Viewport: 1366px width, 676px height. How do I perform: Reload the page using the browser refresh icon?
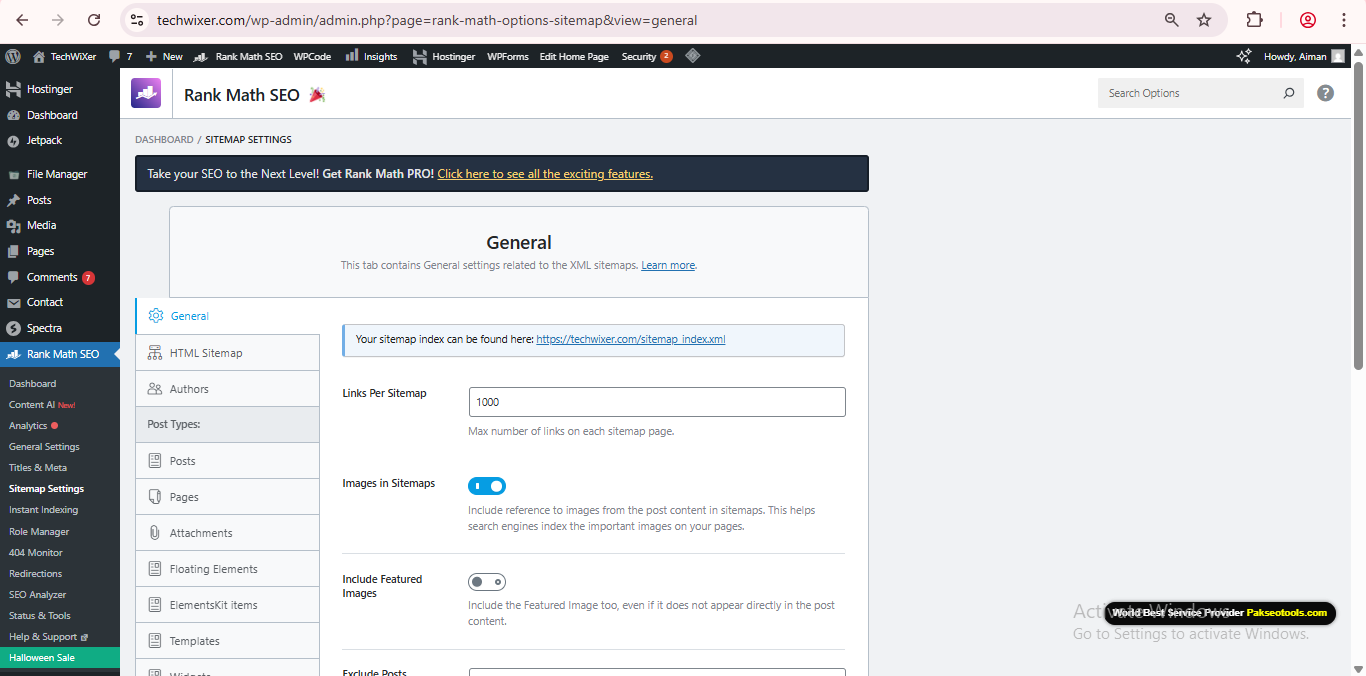(94, 20)
